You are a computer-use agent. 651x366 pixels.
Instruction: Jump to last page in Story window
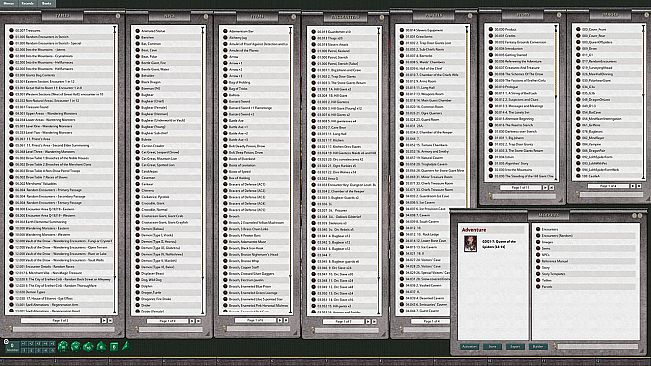[551, 188]
